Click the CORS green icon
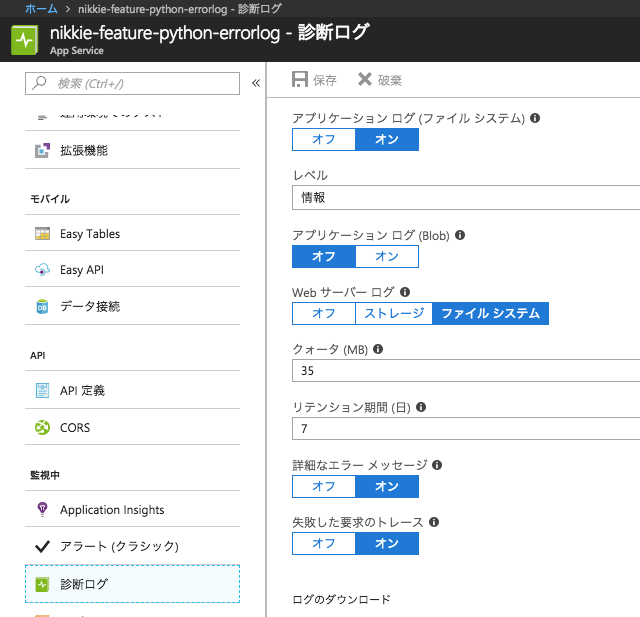 pos(42,428)
